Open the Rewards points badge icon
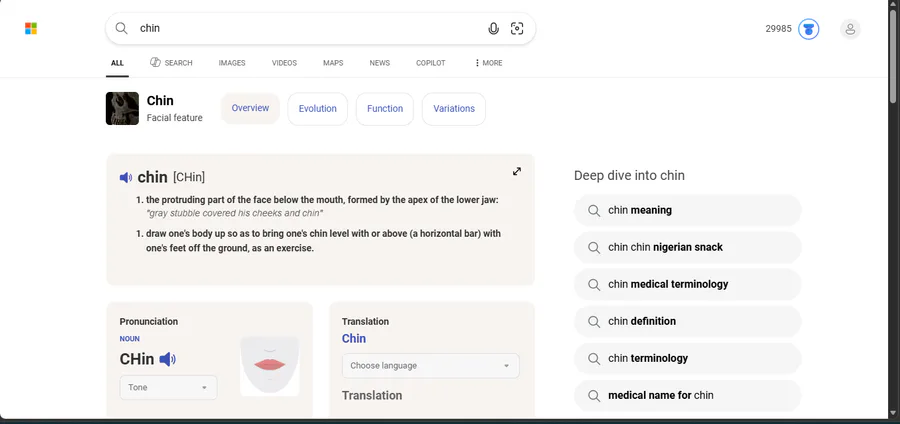This screenshot has width=900, height=424. [809, 29]
